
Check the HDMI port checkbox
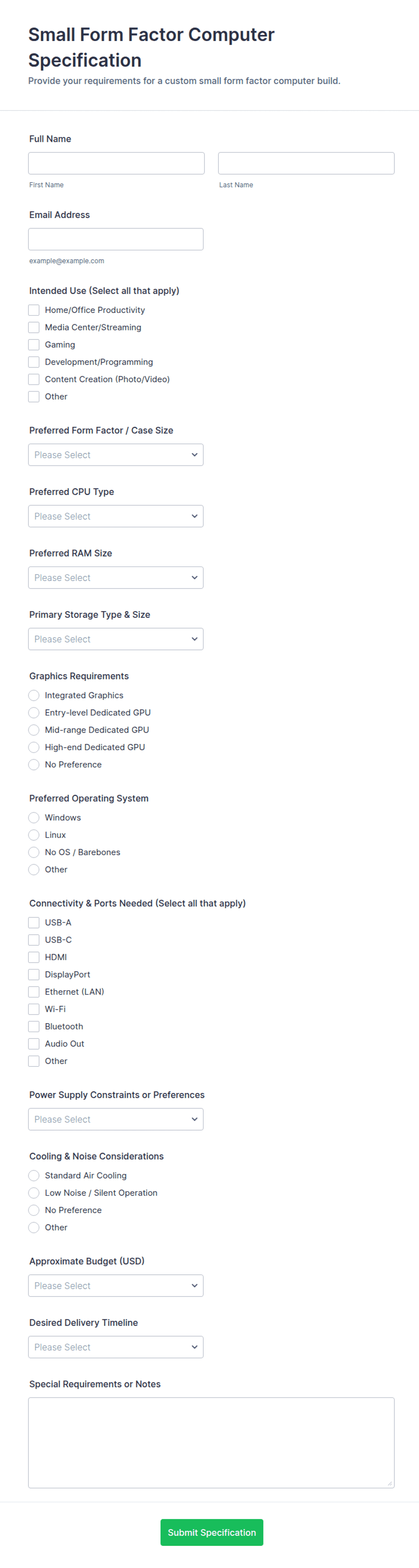click(x=34, y=957)
